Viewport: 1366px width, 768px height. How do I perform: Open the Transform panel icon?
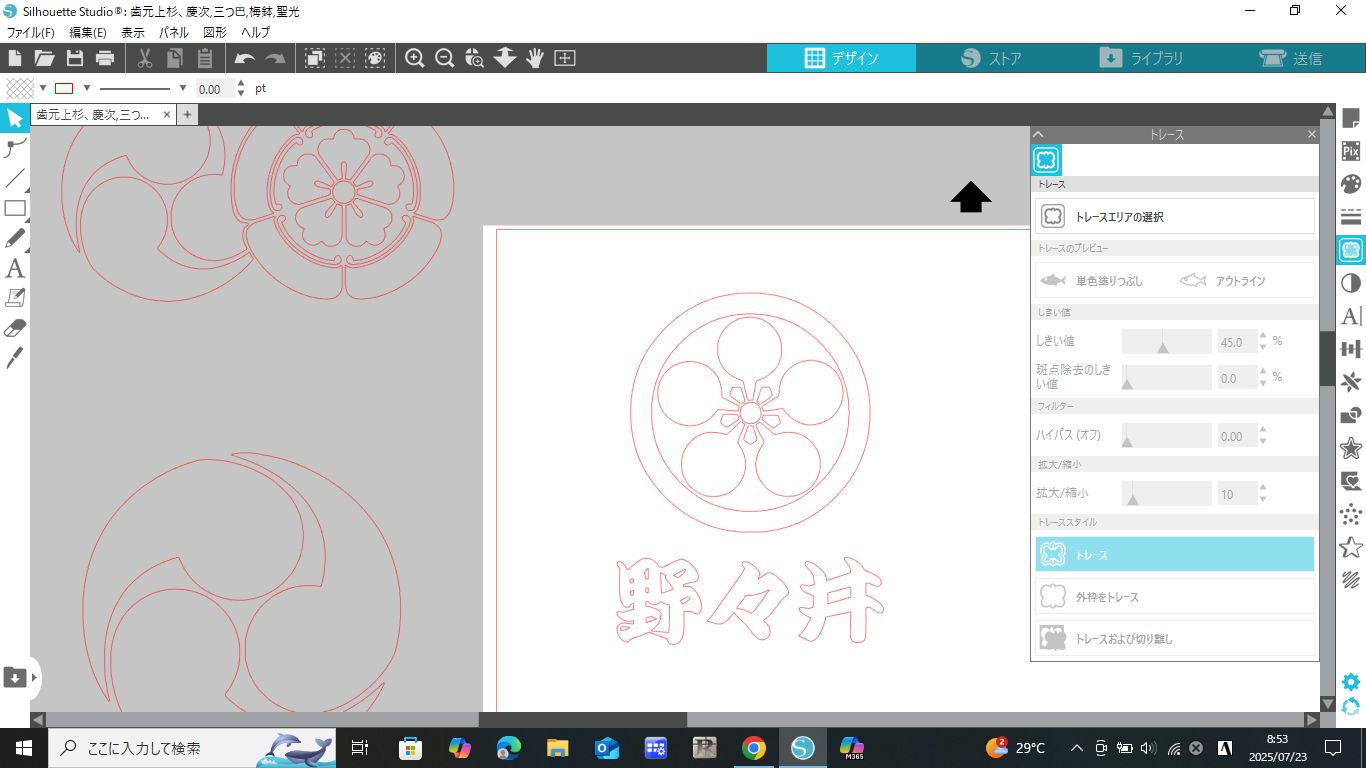point(1351,348)
